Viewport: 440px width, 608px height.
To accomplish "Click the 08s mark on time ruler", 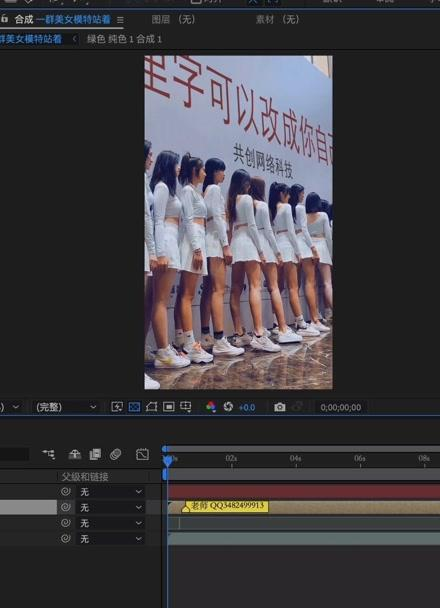I will coord(424,459).
